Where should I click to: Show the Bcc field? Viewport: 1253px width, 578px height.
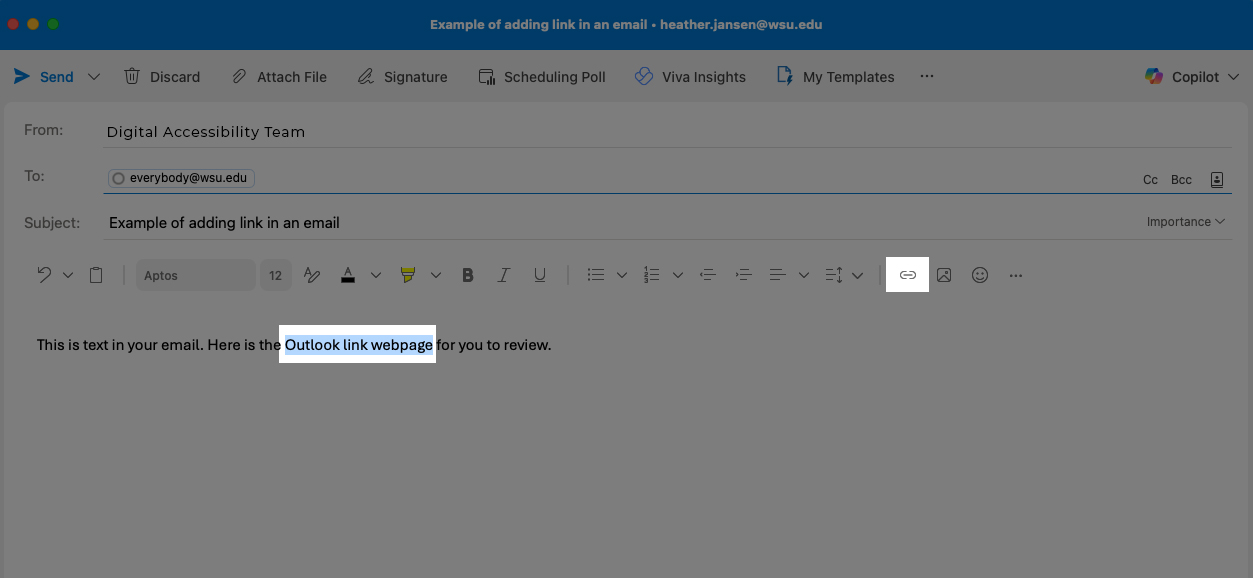tap(1181, 180)
